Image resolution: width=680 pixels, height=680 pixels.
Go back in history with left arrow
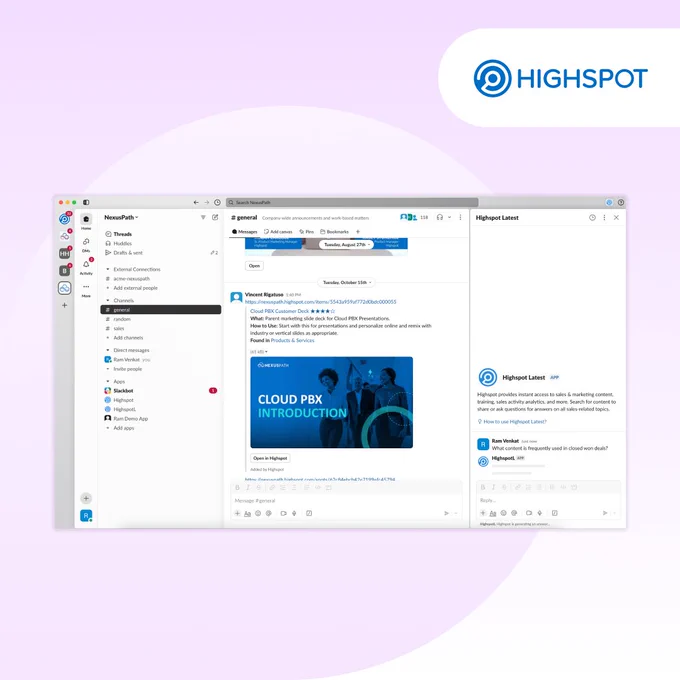point(196,203)
